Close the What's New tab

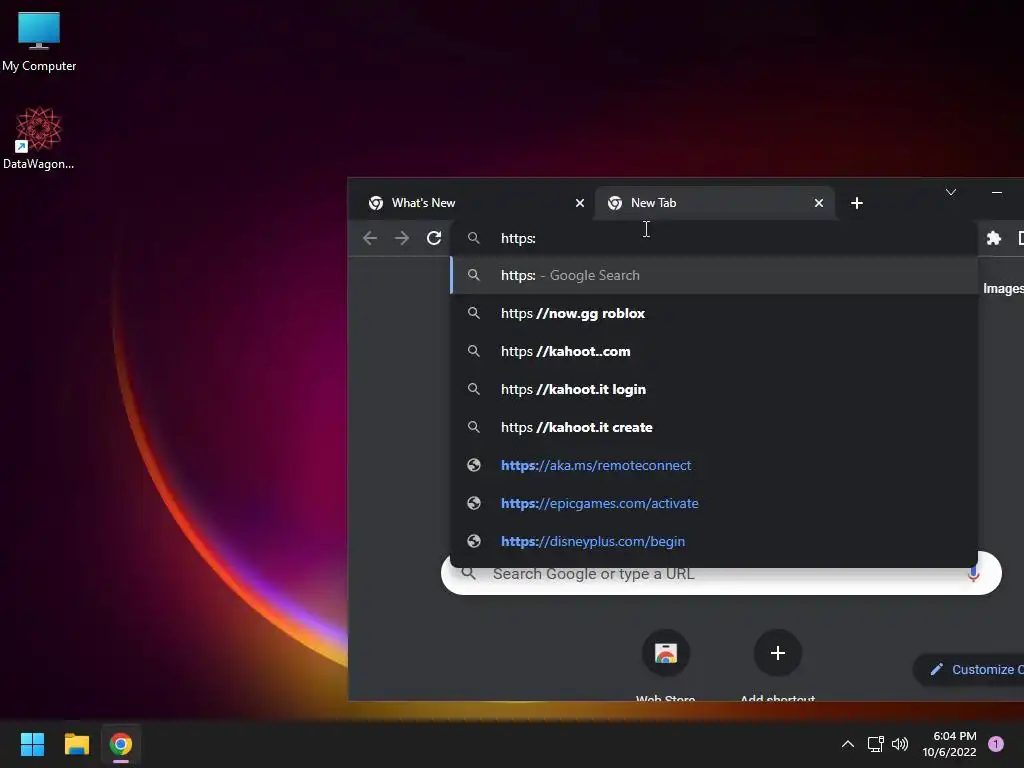579,203
